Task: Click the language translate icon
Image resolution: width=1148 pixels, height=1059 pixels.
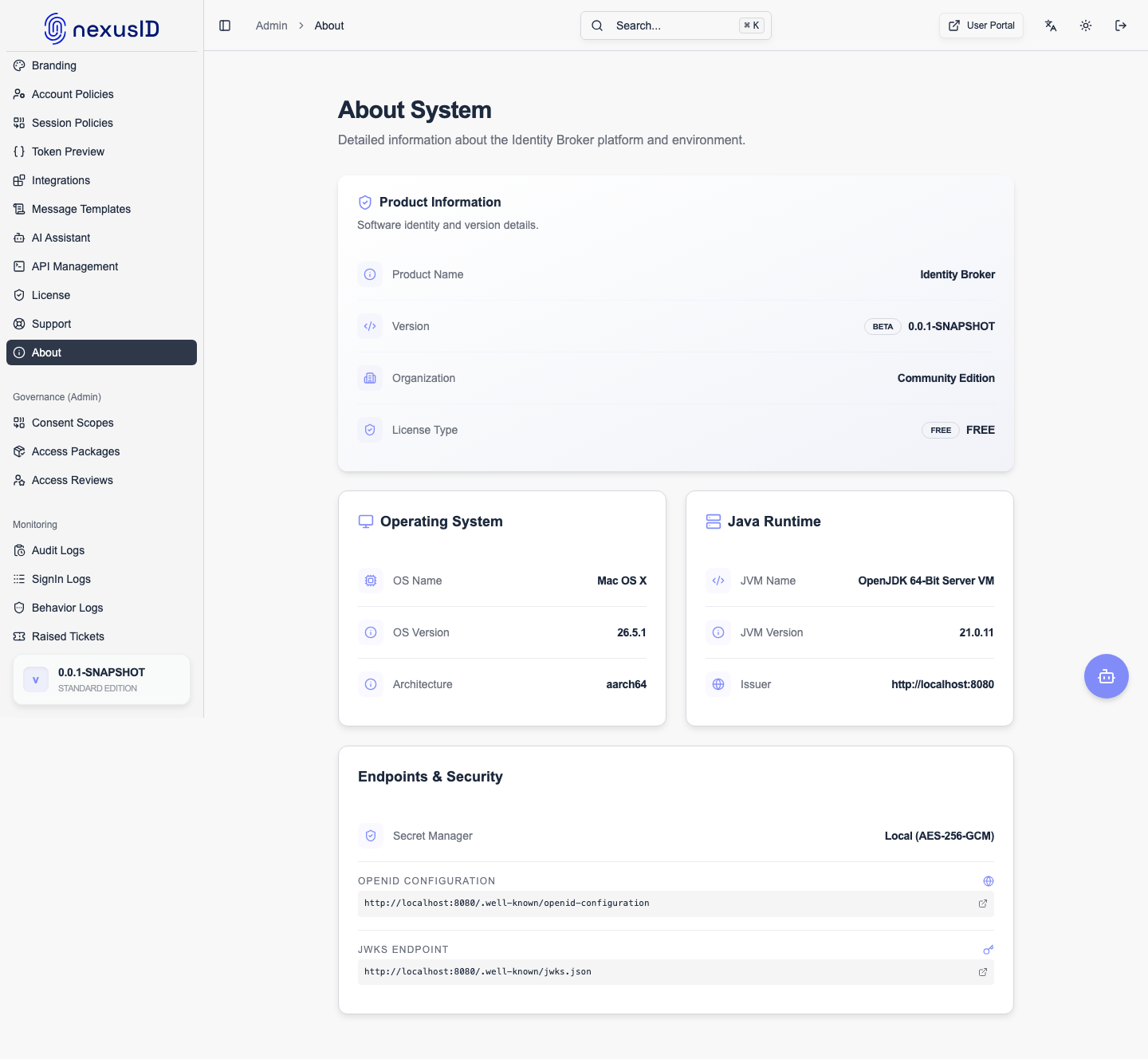Action: (1051, 26)
